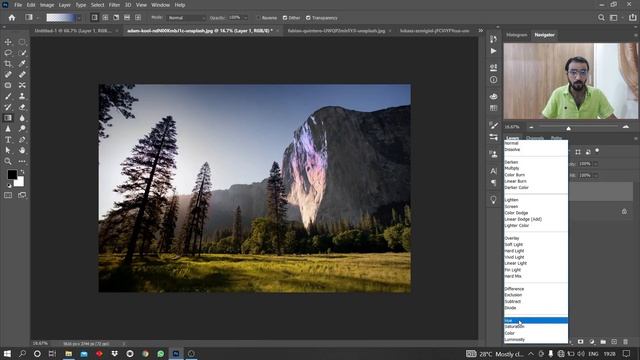
Task: Open the Windows Start menu
Action: pyautogui.click(x=7, y=353)
